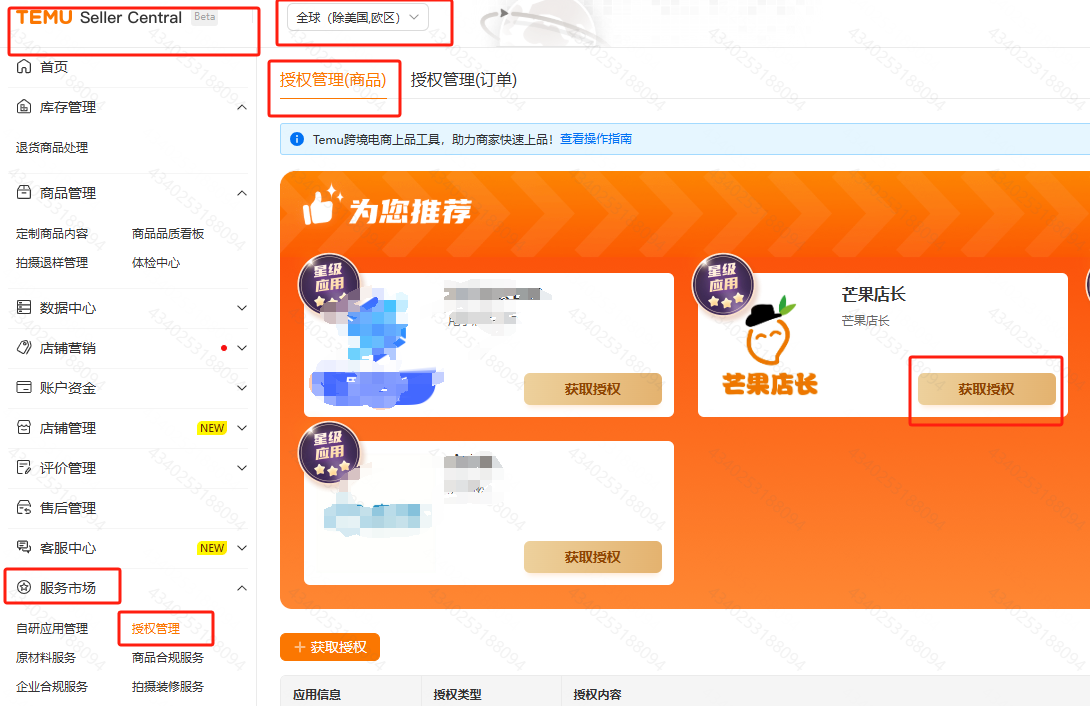Collapse the 库存管理 section chevron
The width and height of the screenshot is (1090, 706).
point(242,107)
